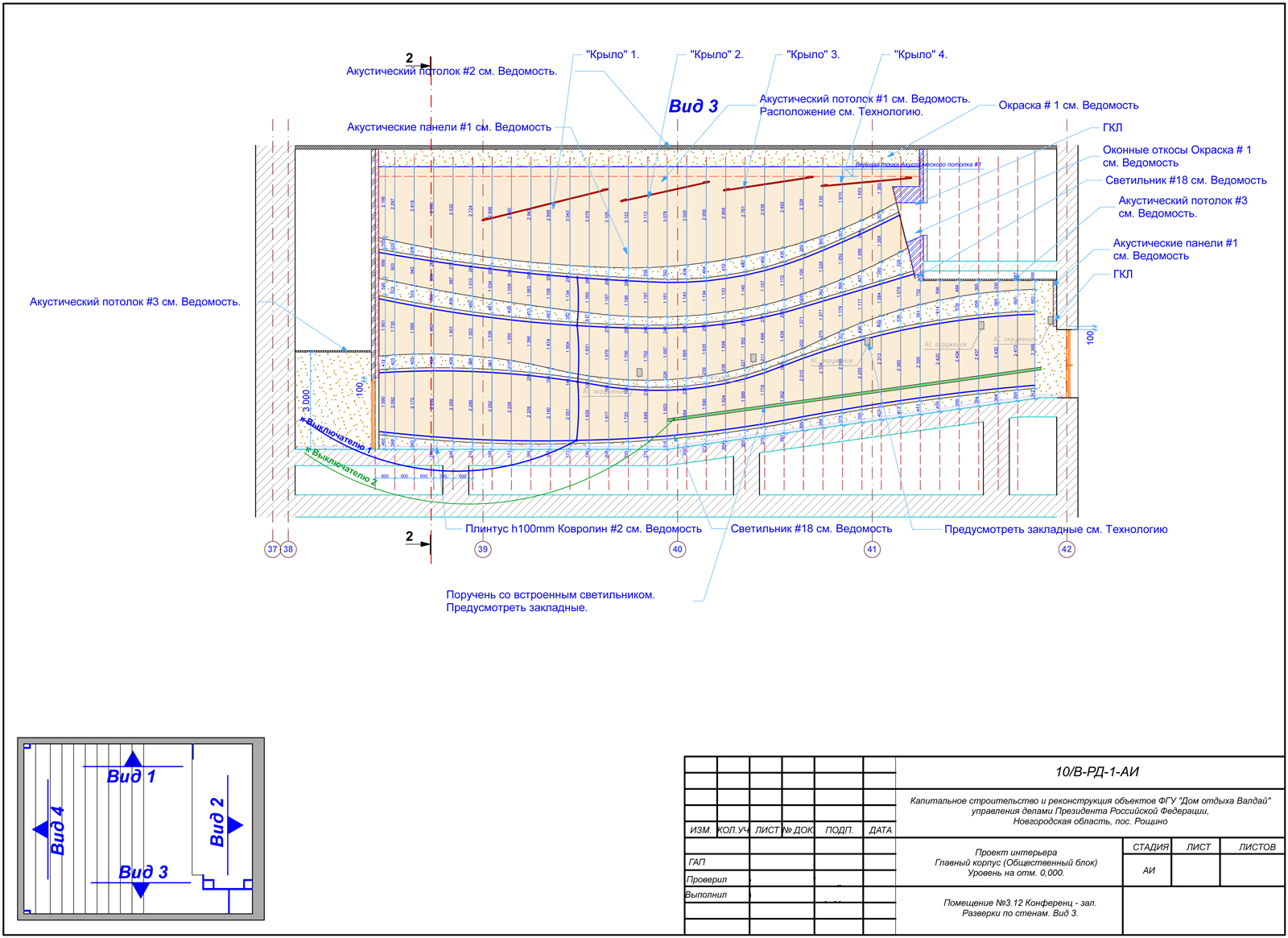Image resolution: width=1288 pixels, height=938 pixels.
Task: Select the Капитальное строительство и реконструкция project title
Action: (x=1090, y=811)
